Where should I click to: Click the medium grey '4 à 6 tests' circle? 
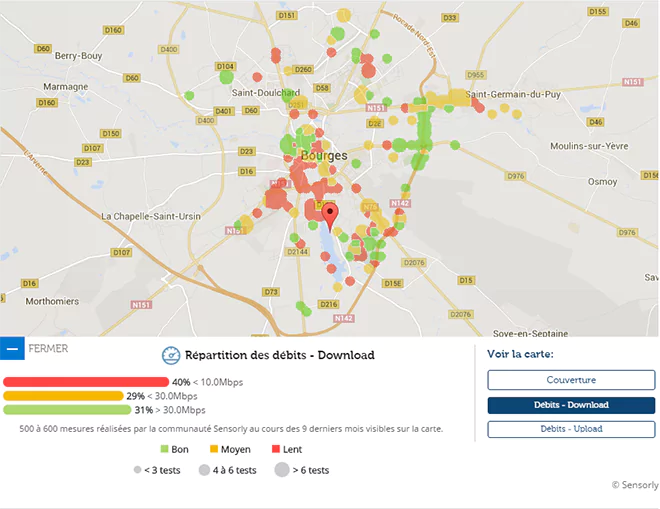(204, 470)
